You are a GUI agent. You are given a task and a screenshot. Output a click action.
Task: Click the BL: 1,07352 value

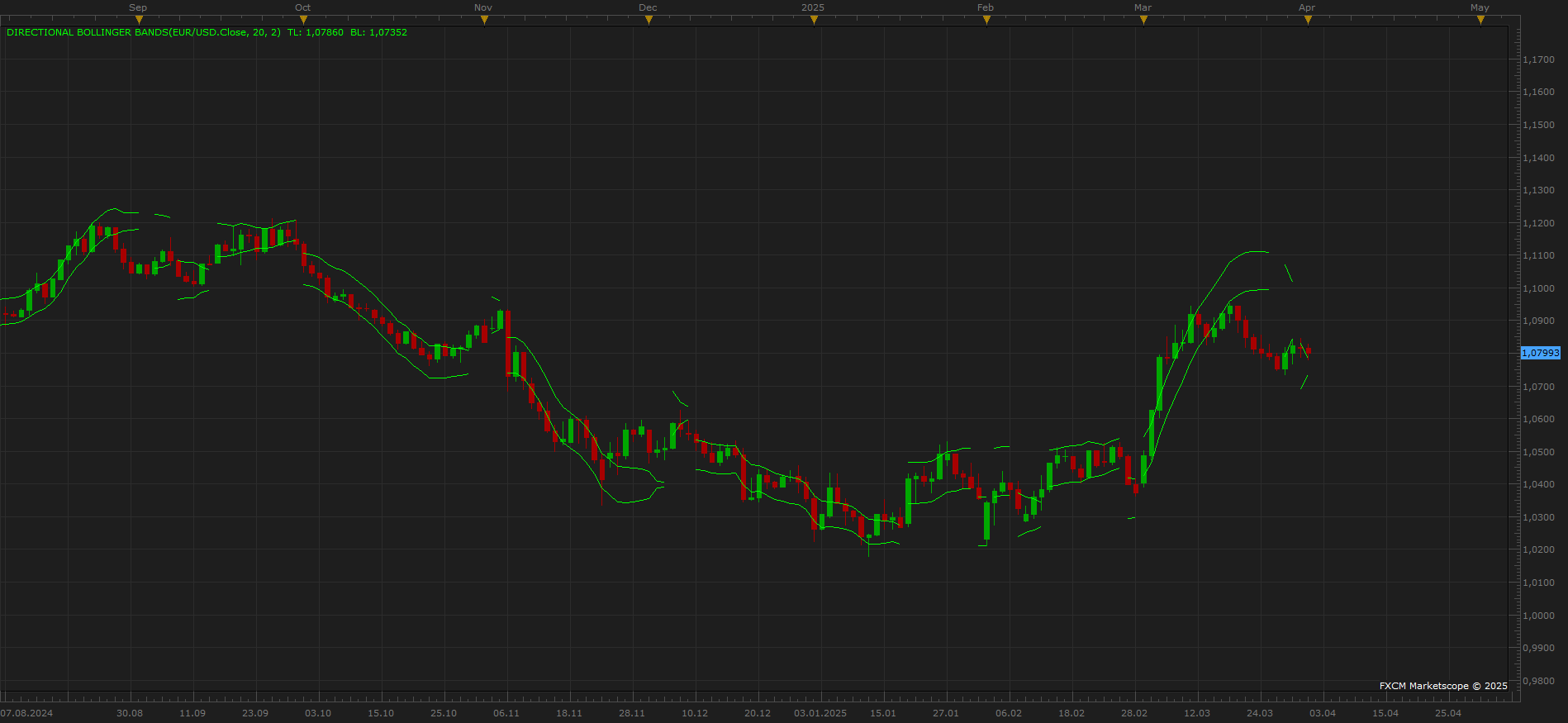click(x=378, y=32)
